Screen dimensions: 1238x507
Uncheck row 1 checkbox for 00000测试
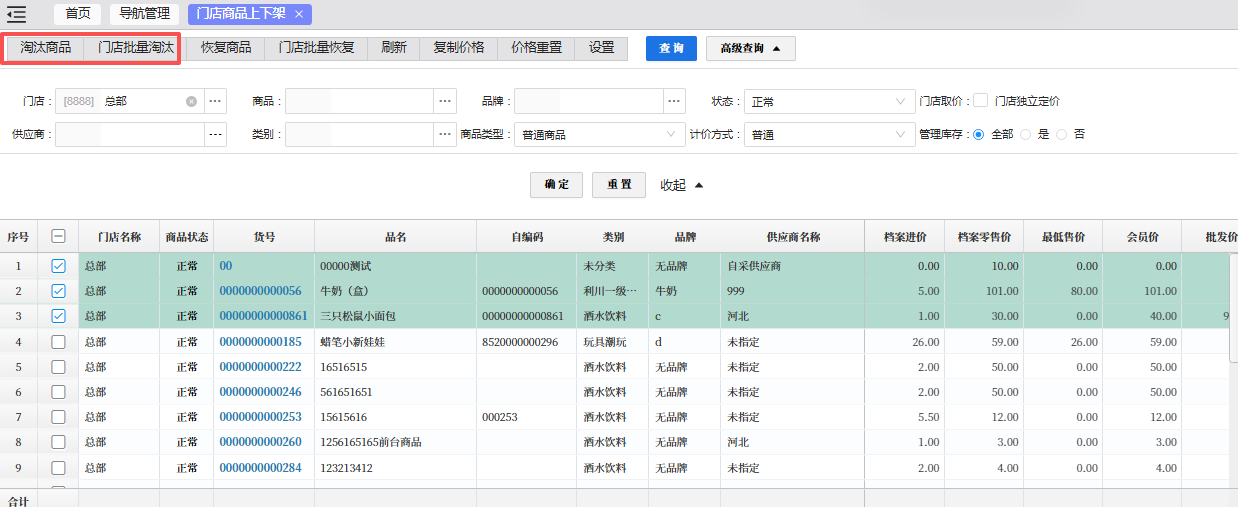pos(58,266)
